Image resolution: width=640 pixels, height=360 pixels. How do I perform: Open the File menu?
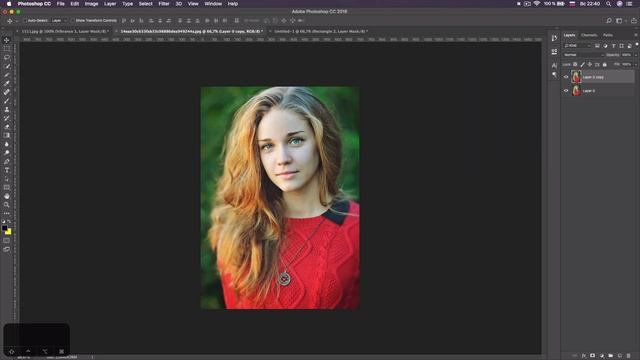coord(60,4)
